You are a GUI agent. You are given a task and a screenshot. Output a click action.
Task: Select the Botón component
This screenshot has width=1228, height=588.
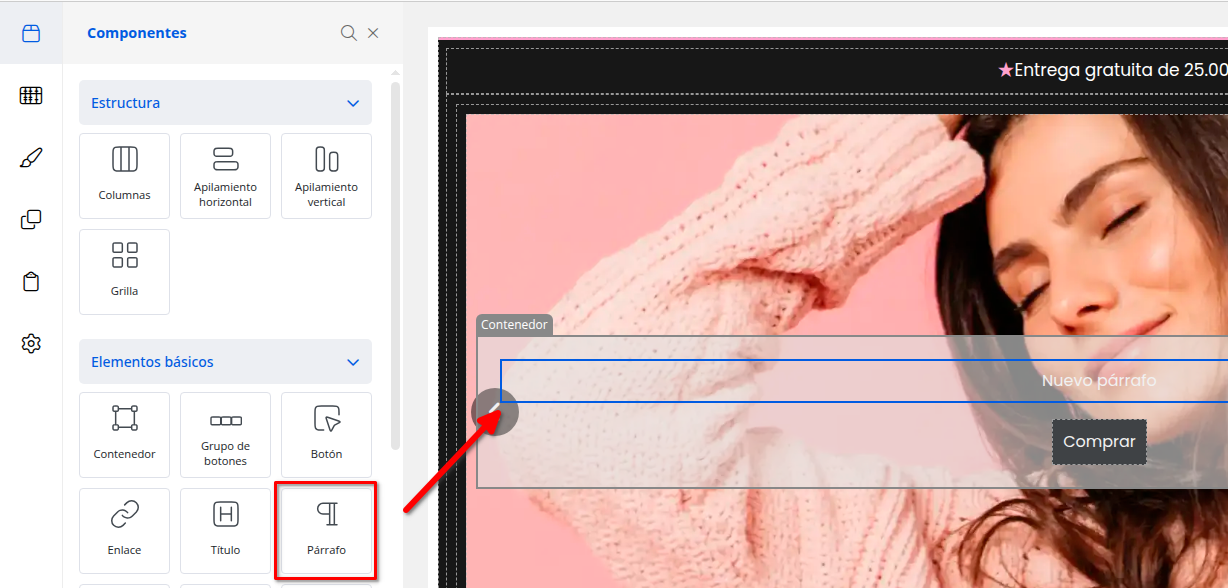[x=326, y=434]
